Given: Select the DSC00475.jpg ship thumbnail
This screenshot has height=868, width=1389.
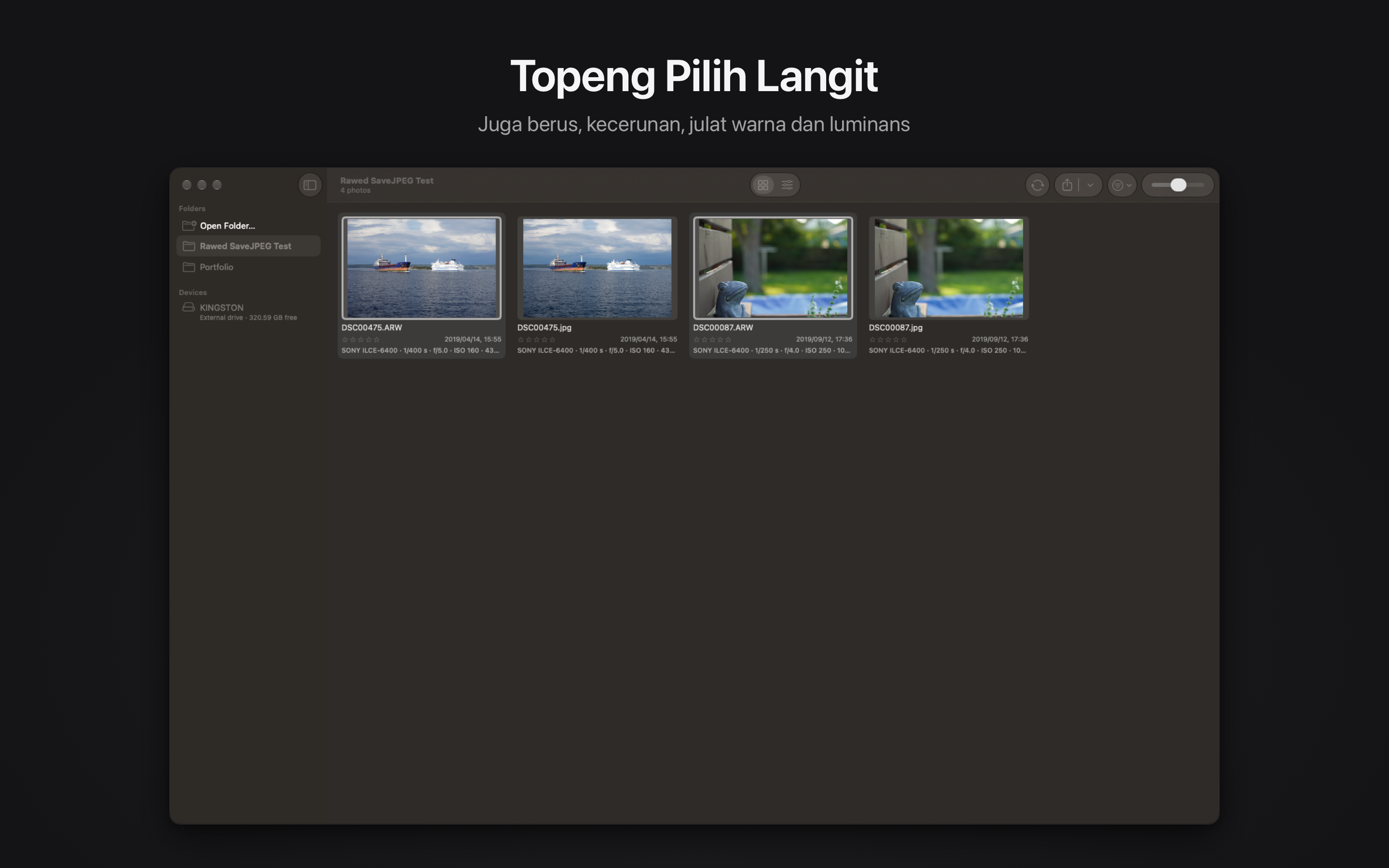Looking at the screenshot, I should (x=597, y=268).
